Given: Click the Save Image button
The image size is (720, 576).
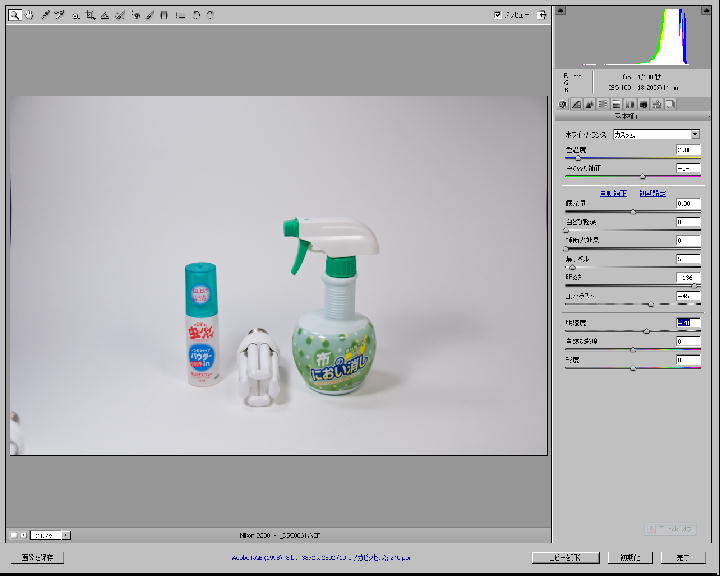Looking at the screenshot, I should 37,557.
